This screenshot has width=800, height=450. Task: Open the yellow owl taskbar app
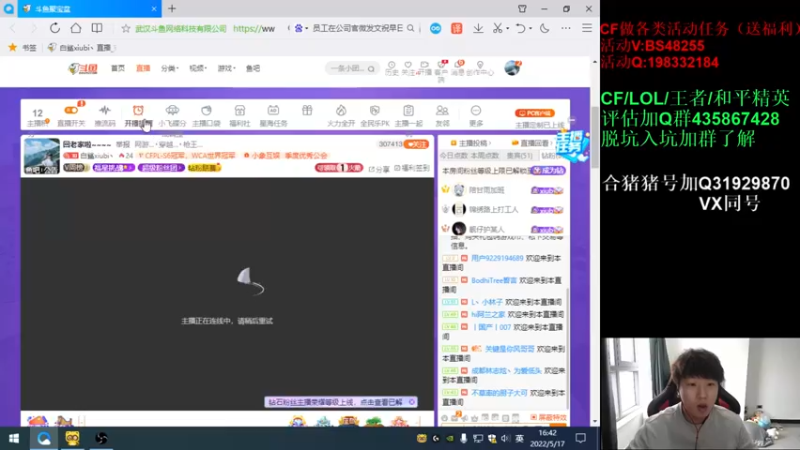(72, 438)
